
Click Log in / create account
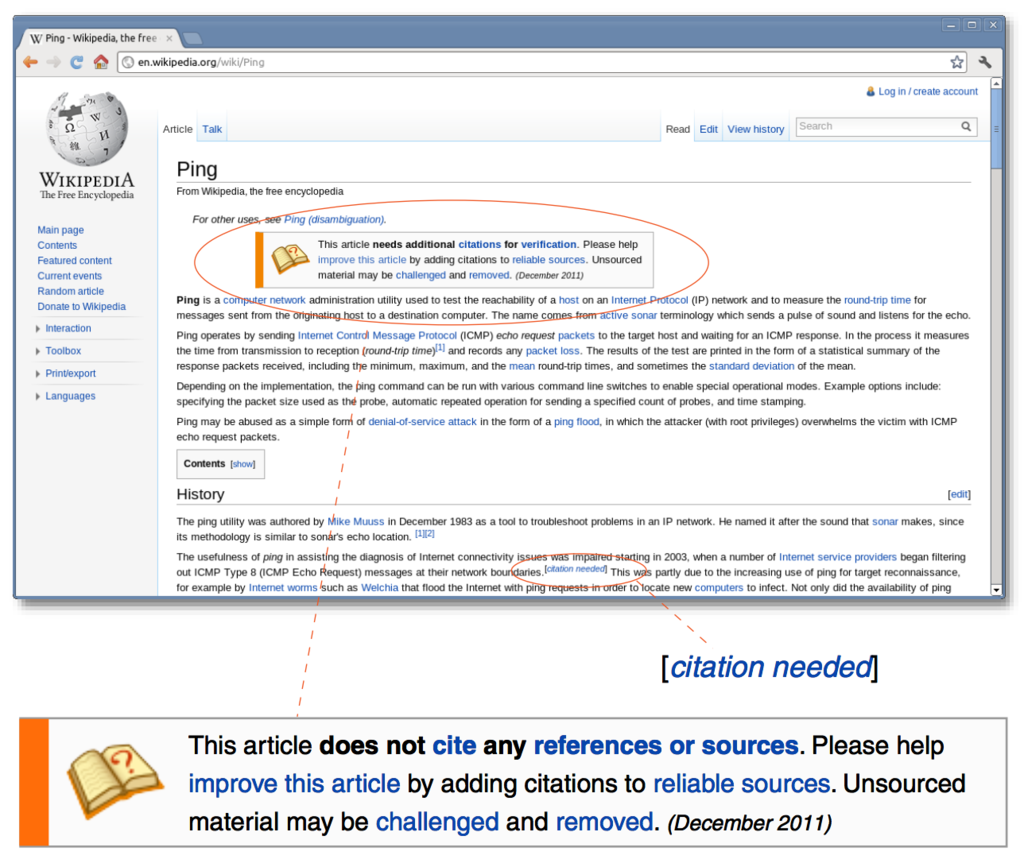[x=927, y=91]
